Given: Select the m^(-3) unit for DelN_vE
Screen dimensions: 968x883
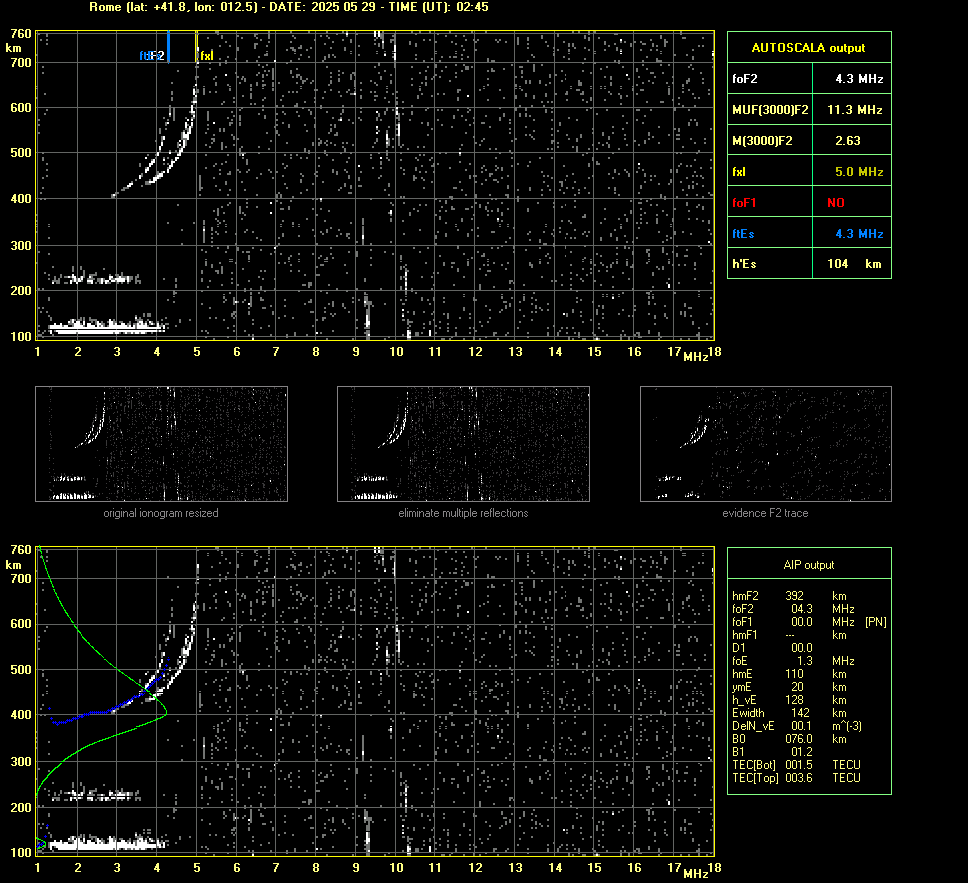Looking at the screenshot, I should coord(847,726).
